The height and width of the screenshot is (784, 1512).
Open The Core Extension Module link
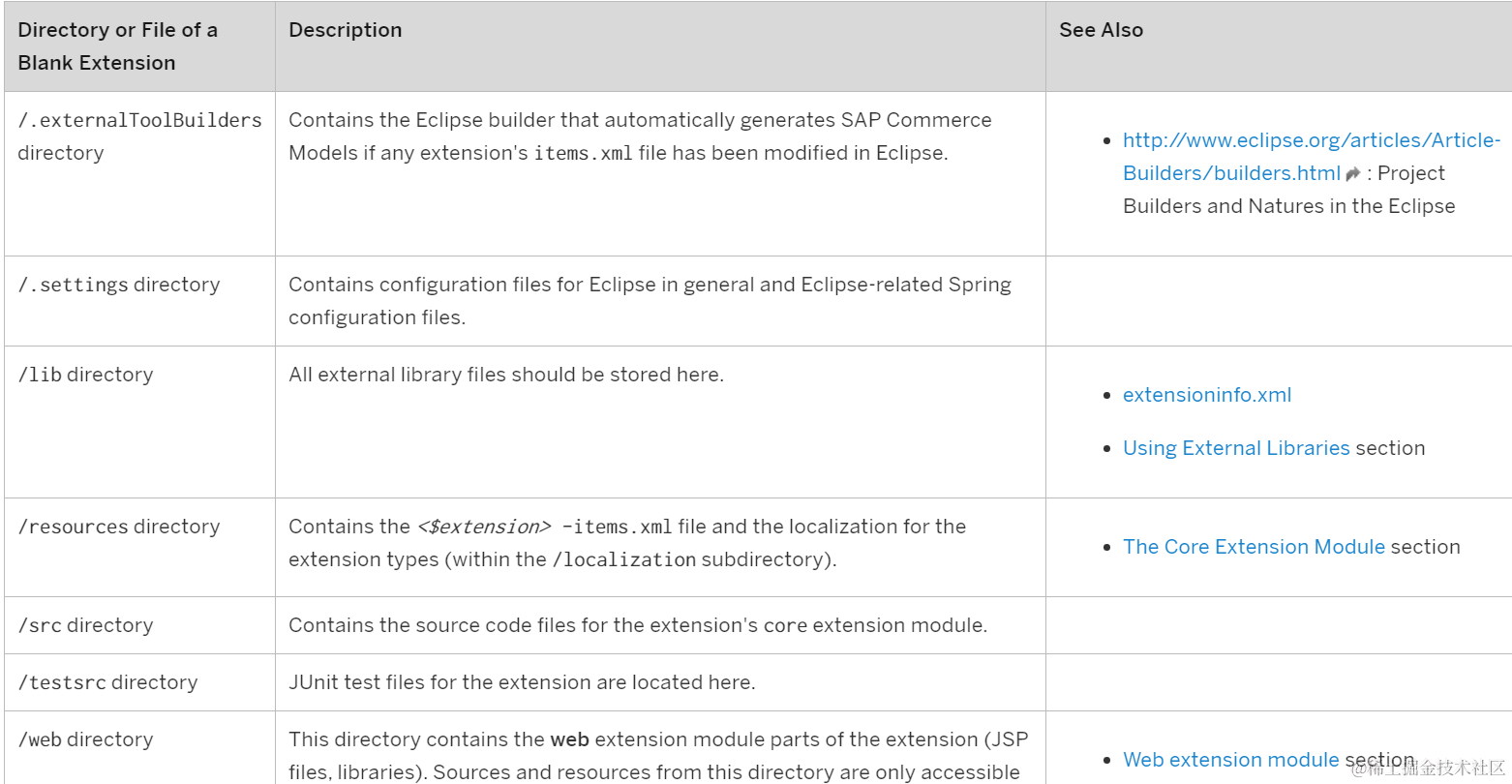click(1254, 547)
